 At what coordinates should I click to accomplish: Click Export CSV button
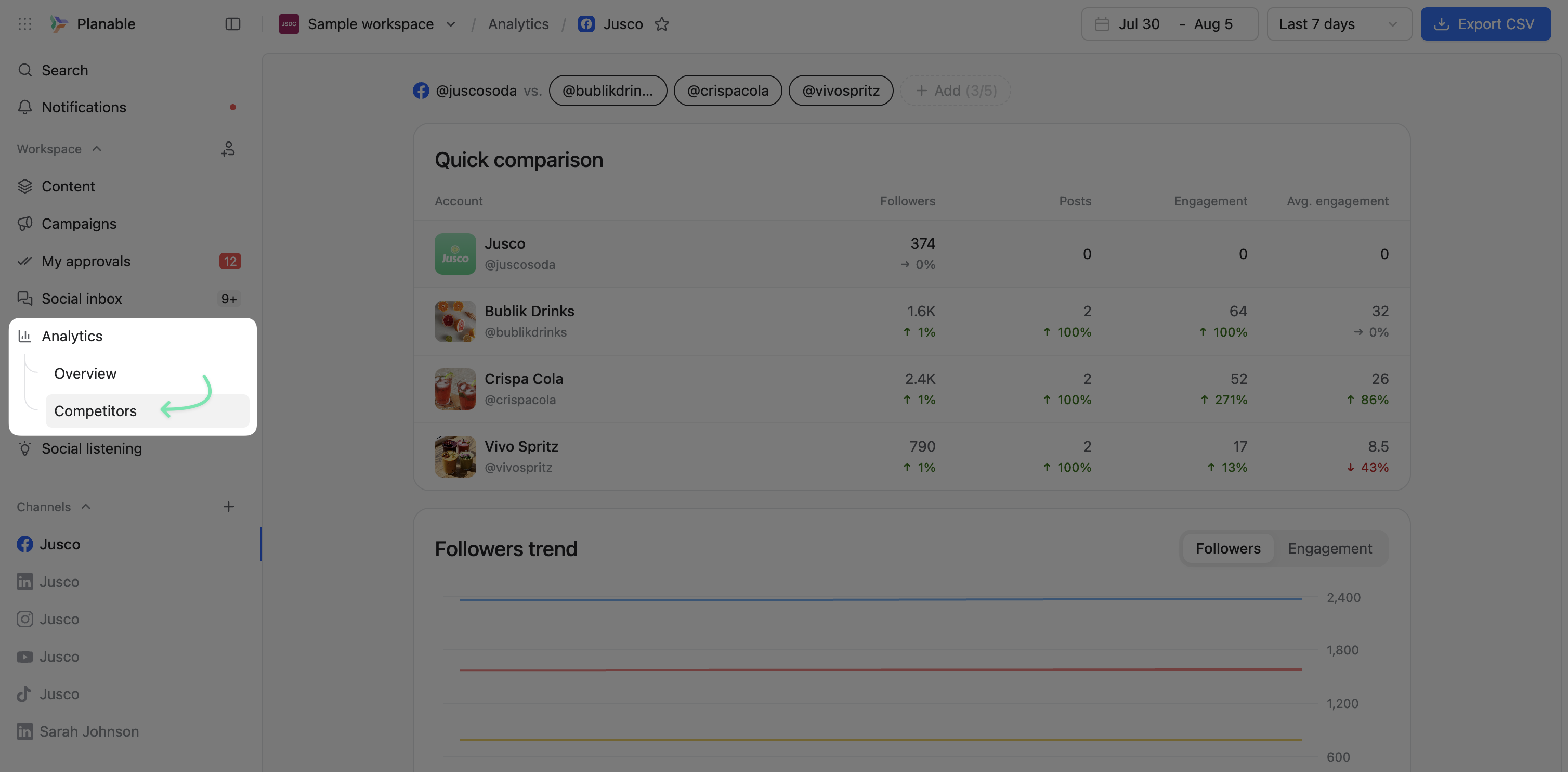[1485, 24]
